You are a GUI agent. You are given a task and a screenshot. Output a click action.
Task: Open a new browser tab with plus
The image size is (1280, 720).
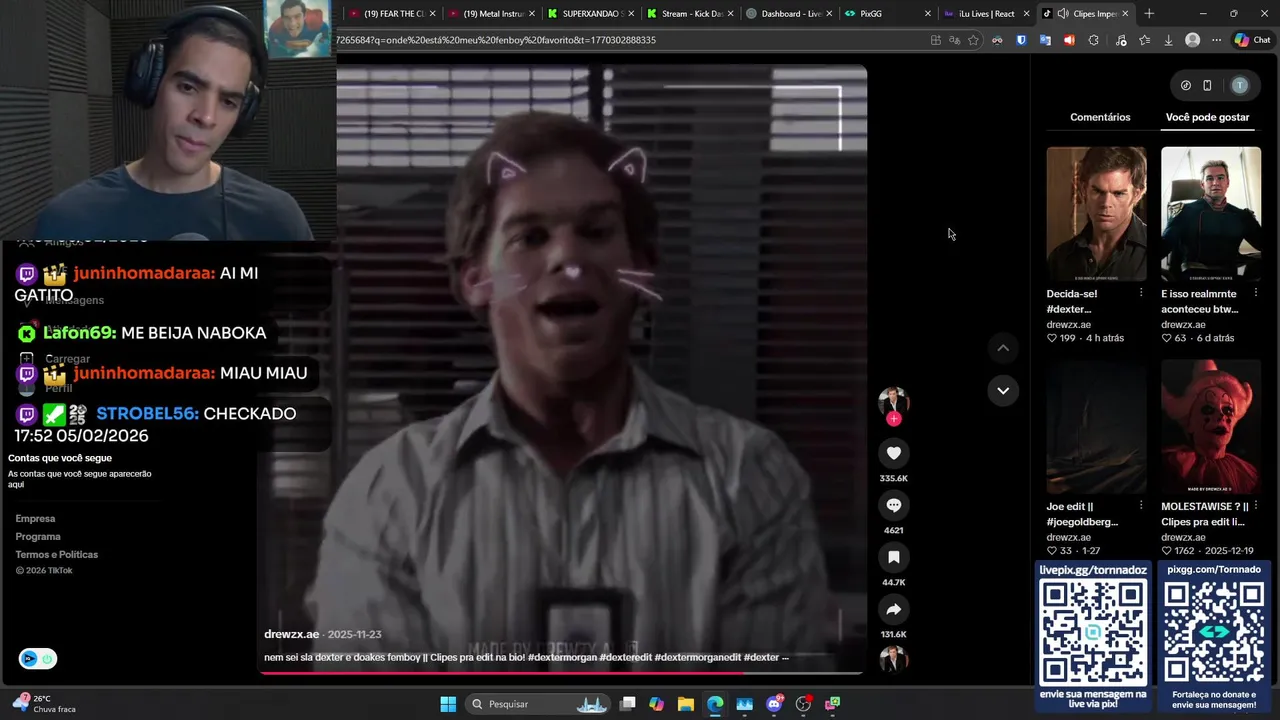click(1149, 14)
